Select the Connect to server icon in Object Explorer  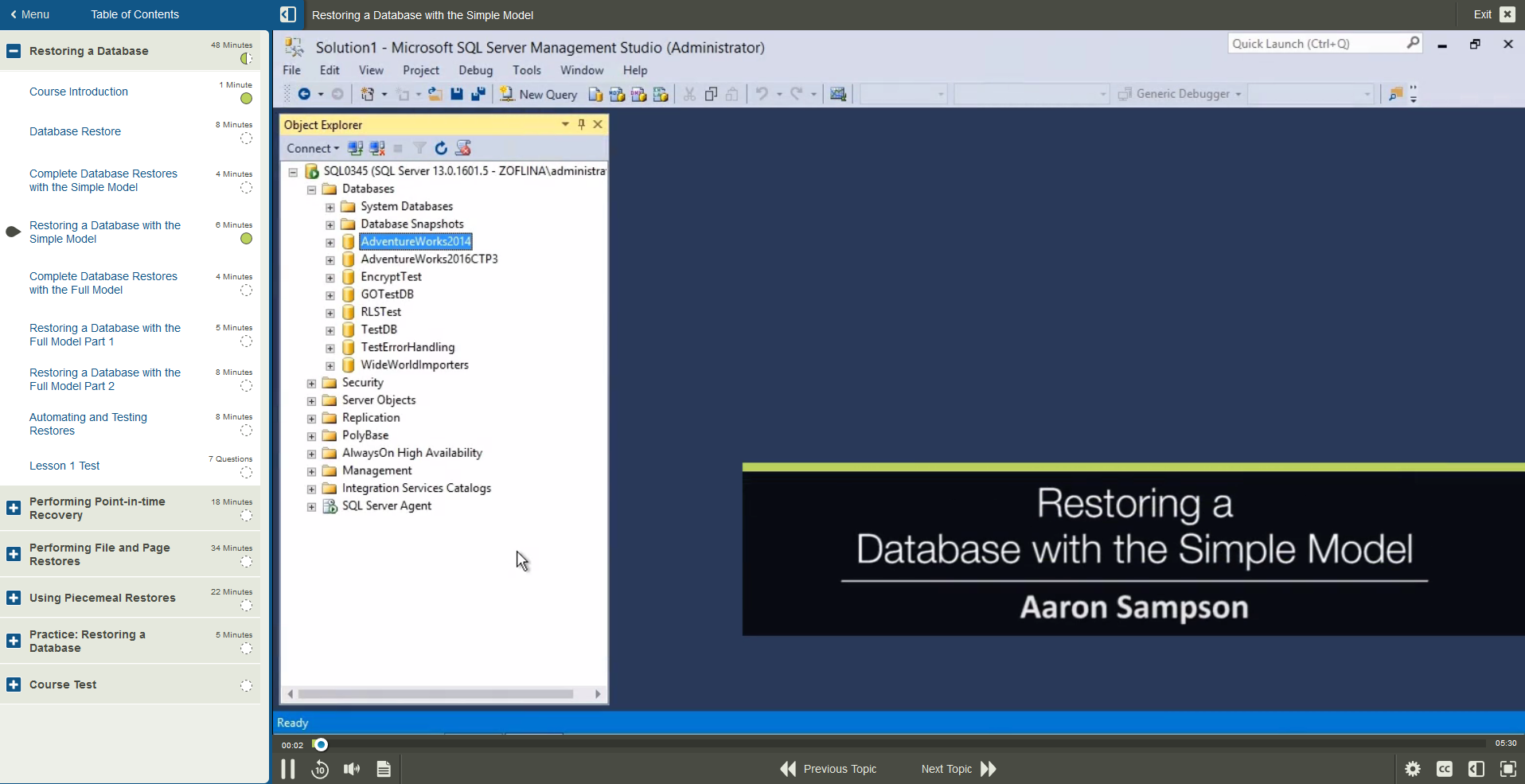pyautogui.click(x=354, y=148)
